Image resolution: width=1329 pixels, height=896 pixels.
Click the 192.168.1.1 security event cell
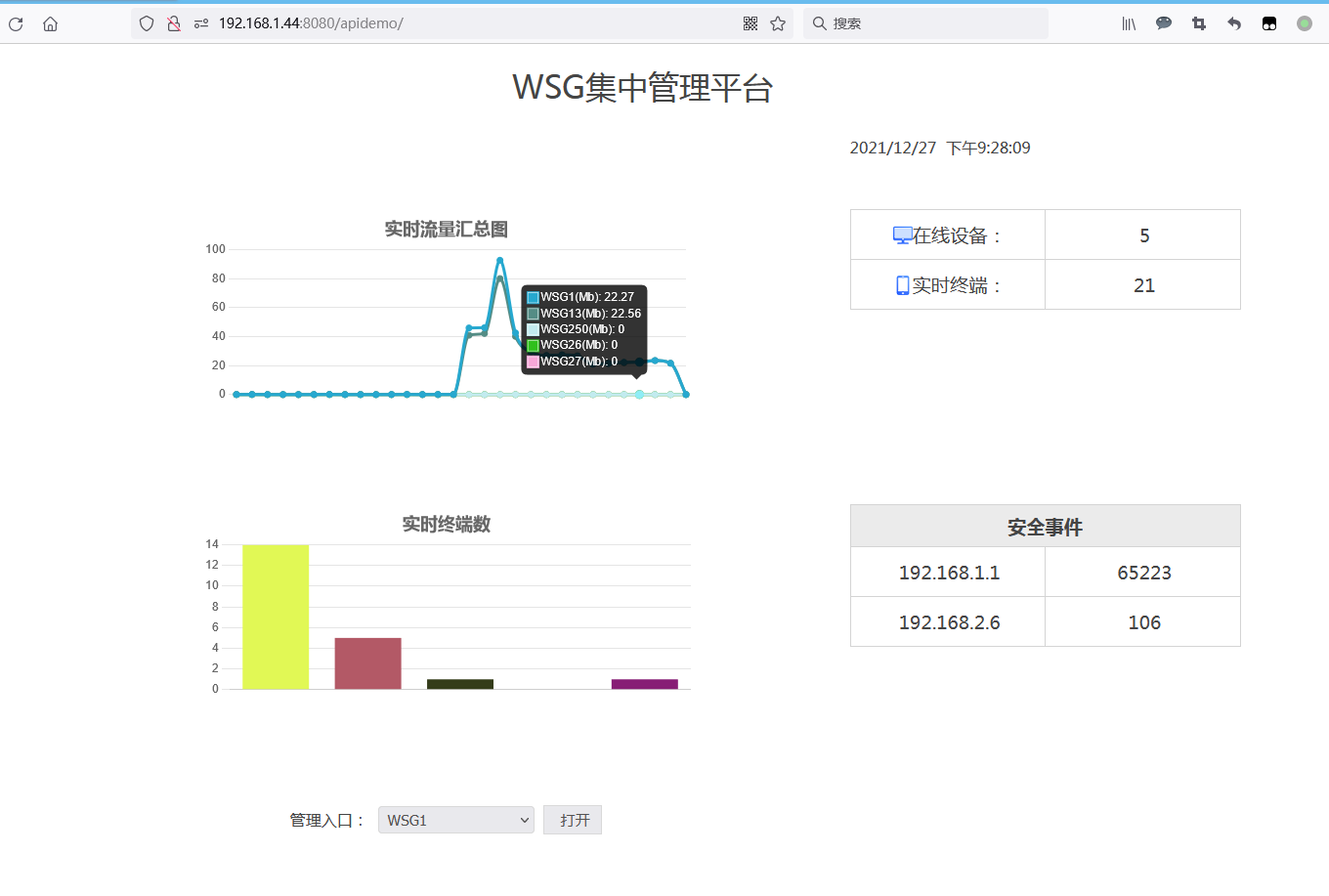pyautogui.click(x=948, y=573)
